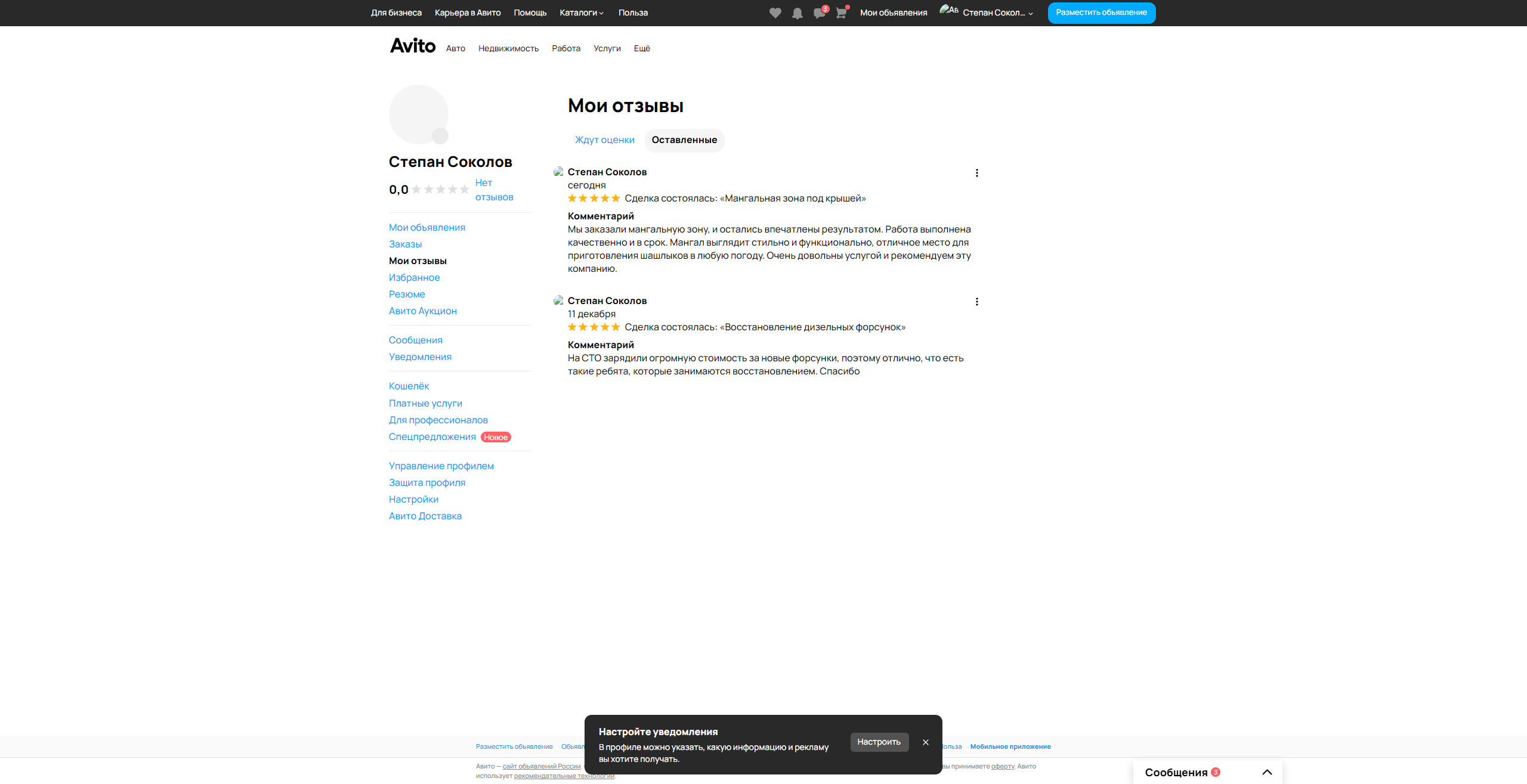Open messages chat bubble icon
This screenshot has height=784, width=1527.
coord(819,13)
